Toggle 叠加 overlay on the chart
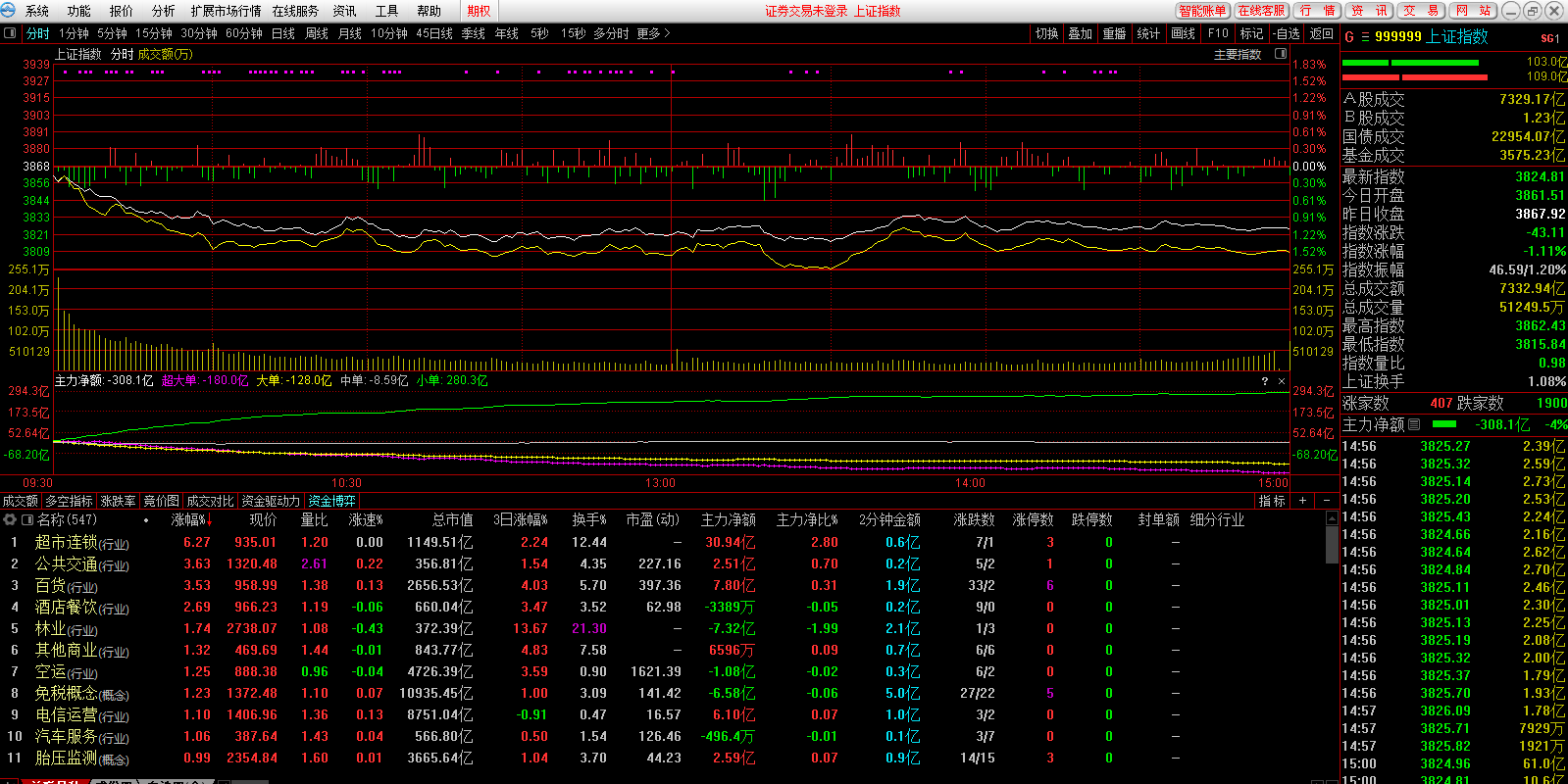 click(1080, 33)
